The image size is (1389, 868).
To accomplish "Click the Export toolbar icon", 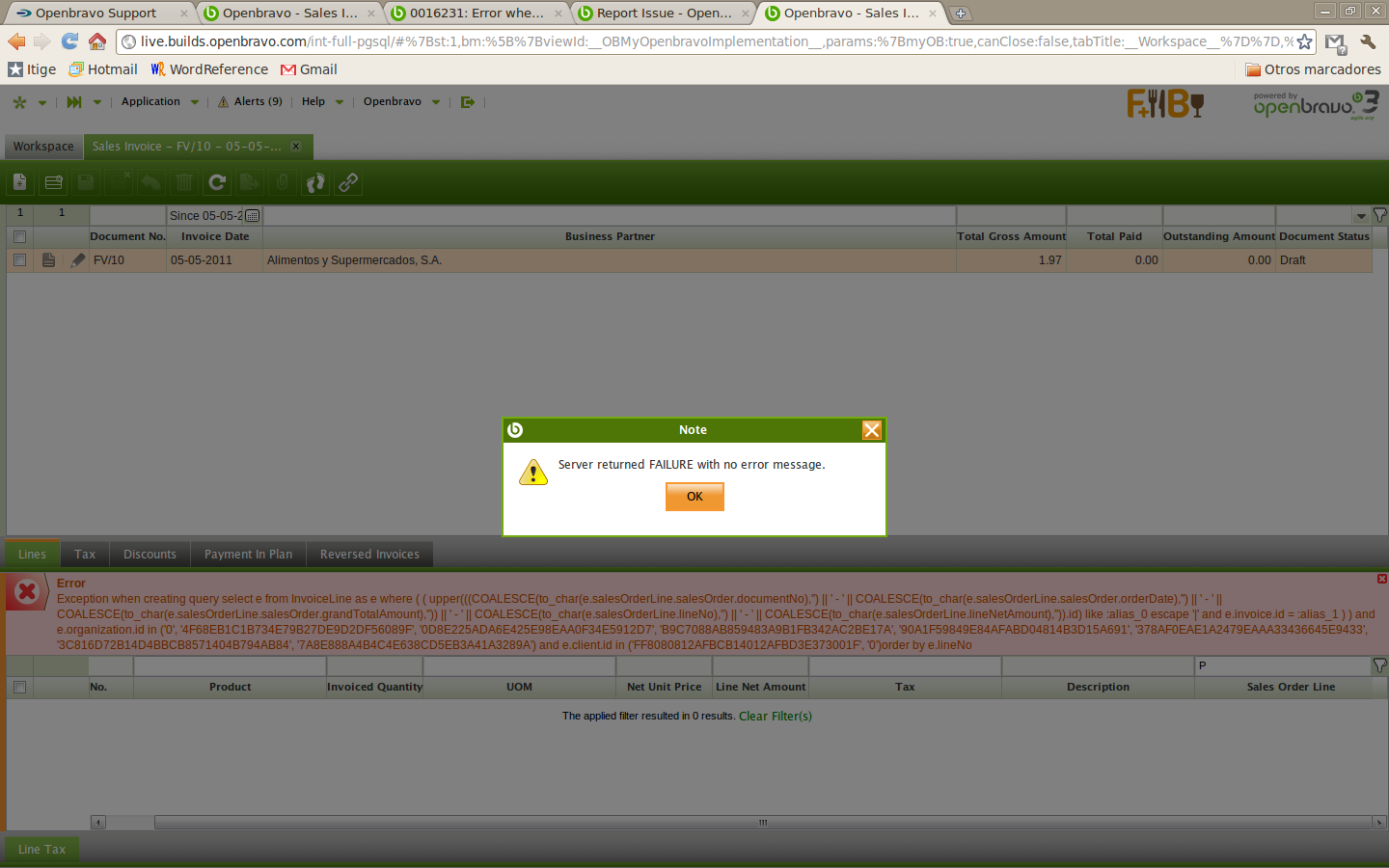I will [x=250, y=182].
